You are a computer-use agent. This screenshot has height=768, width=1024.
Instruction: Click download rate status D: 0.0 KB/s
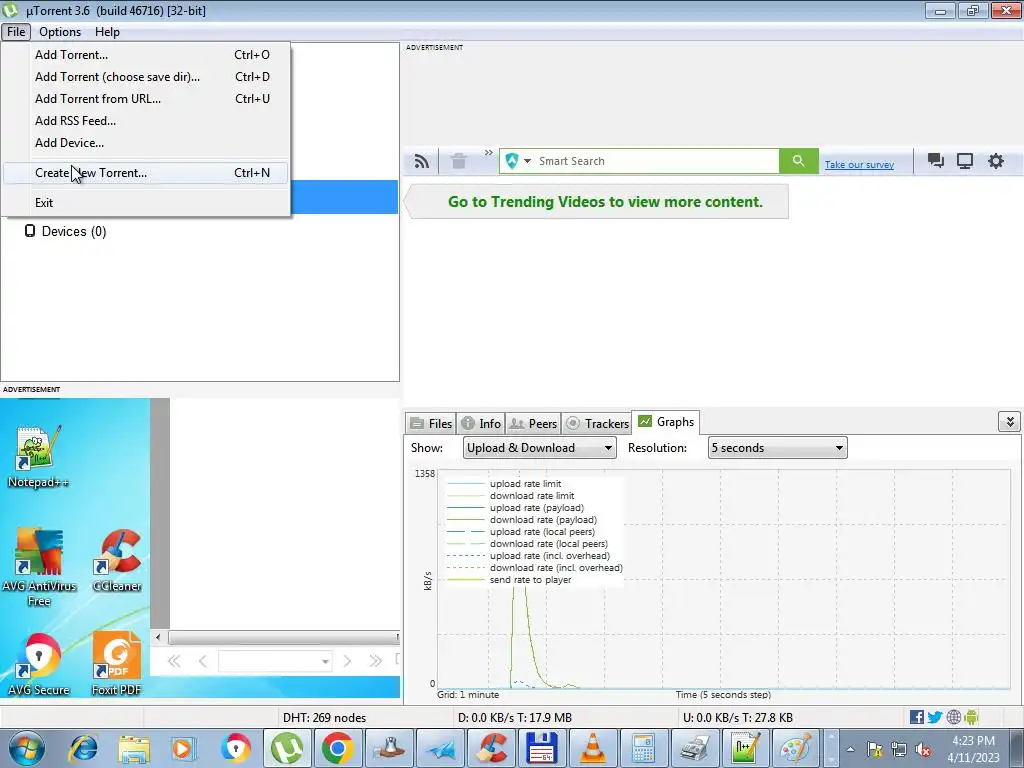coord(515,718)
